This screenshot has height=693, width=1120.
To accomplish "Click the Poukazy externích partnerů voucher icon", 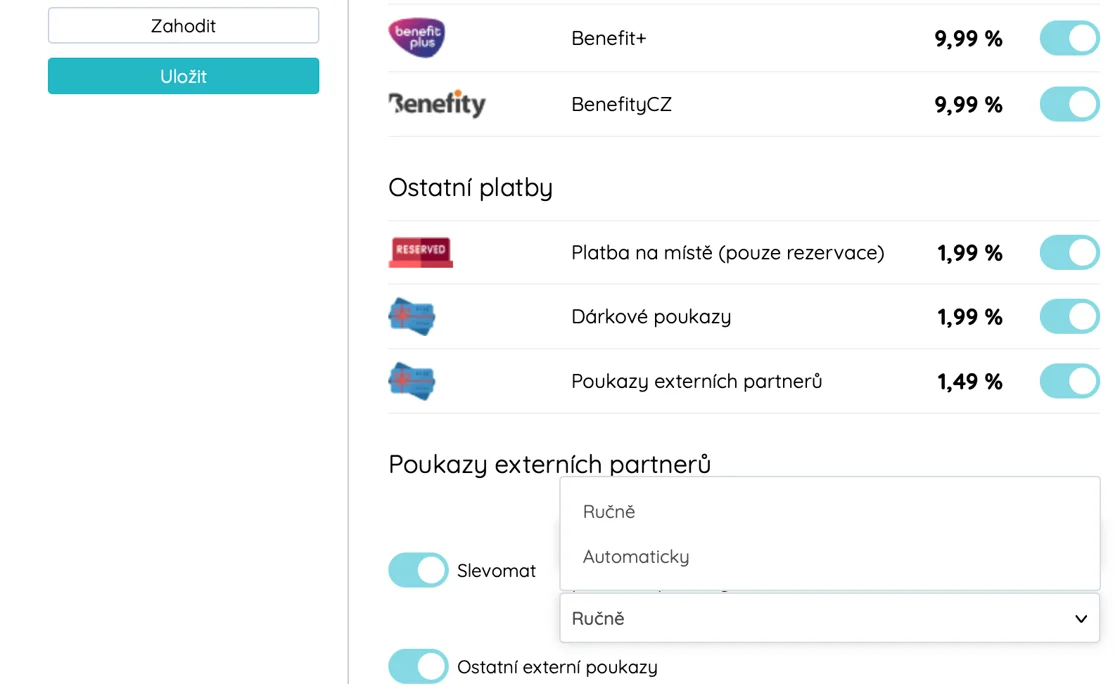I will coord(412,381).
